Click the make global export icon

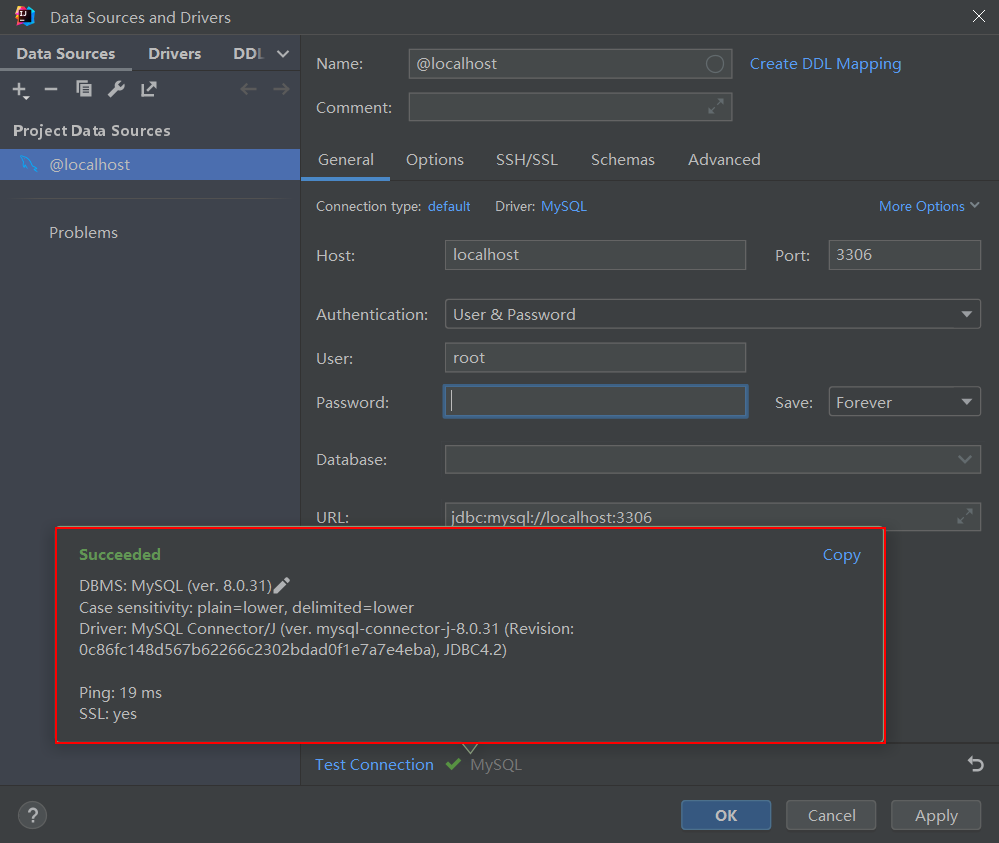(148, 89)
